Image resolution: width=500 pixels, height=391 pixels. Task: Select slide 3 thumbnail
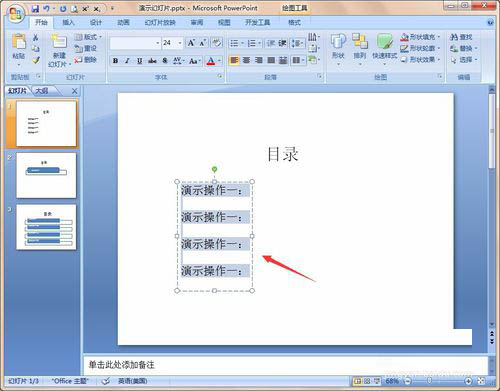coord(46,227)
